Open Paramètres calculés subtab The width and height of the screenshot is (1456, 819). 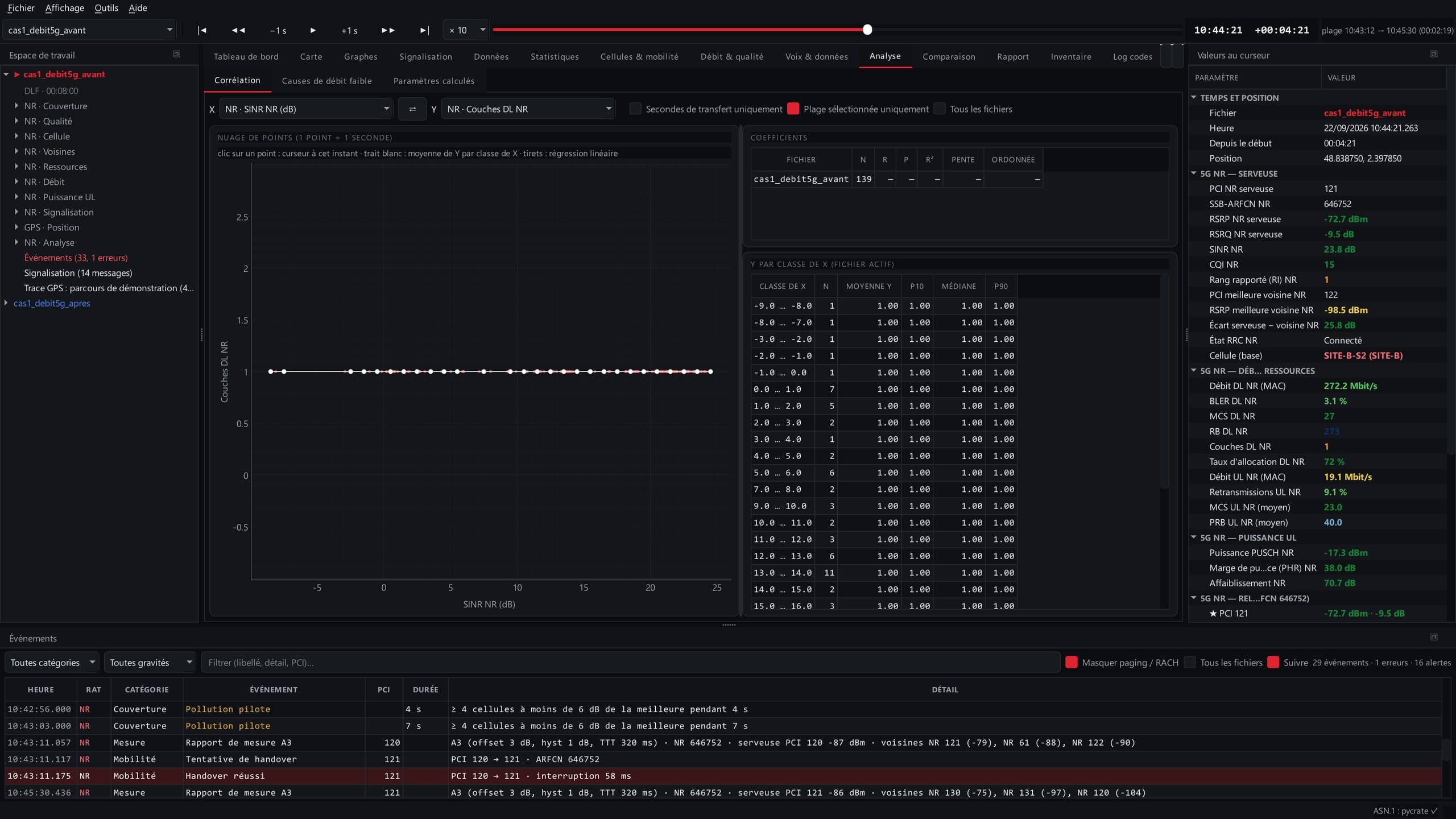click(433, 81)
